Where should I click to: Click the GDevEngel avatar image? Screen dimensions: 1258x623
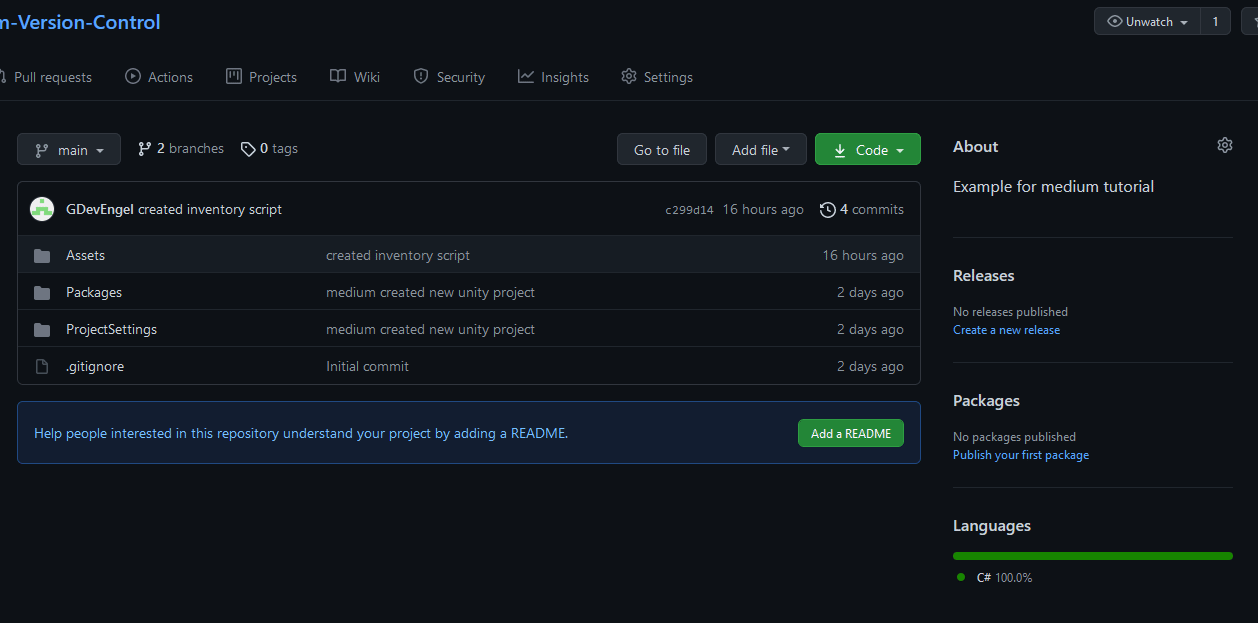[x=42, y=209]
